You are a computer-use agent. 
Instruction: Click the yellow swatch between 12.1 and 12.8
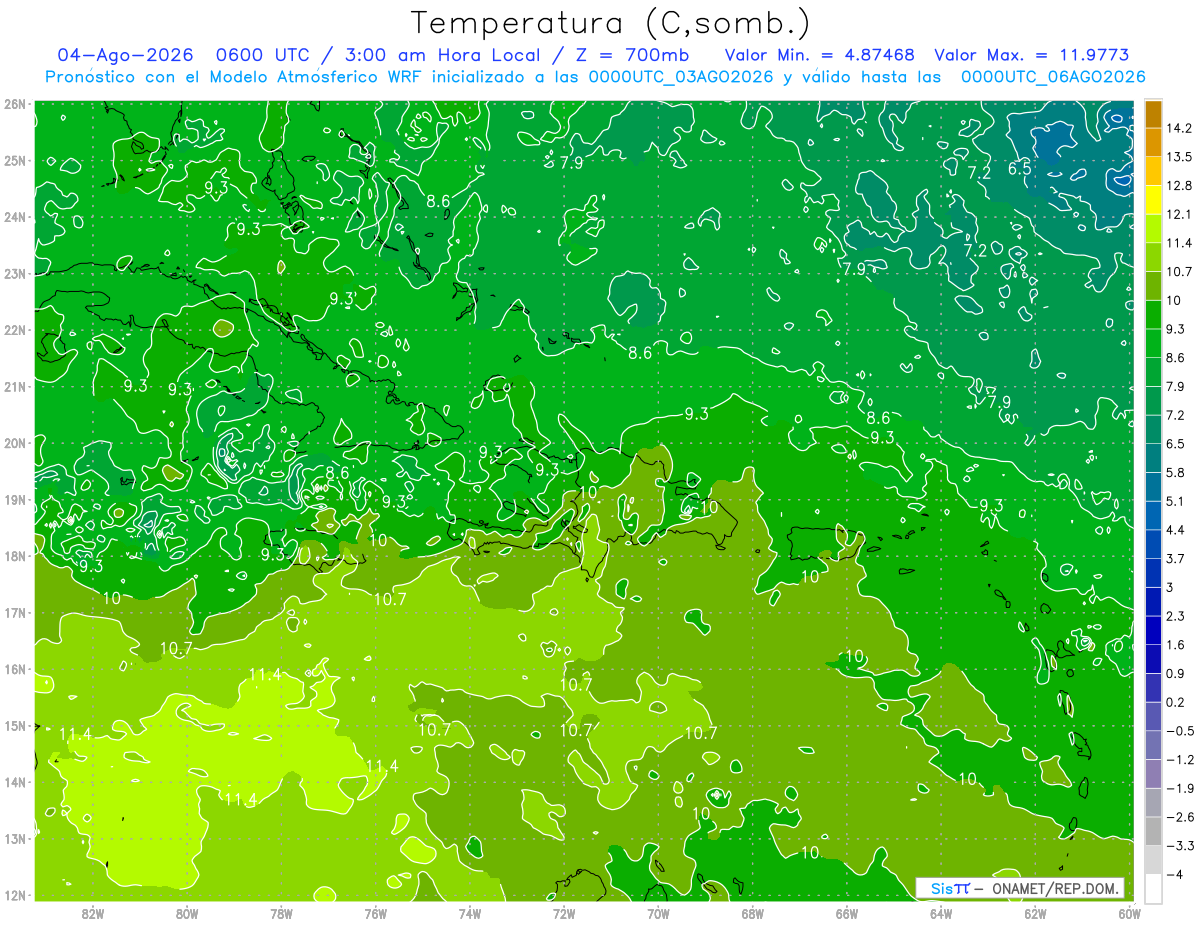point(1153,200)
